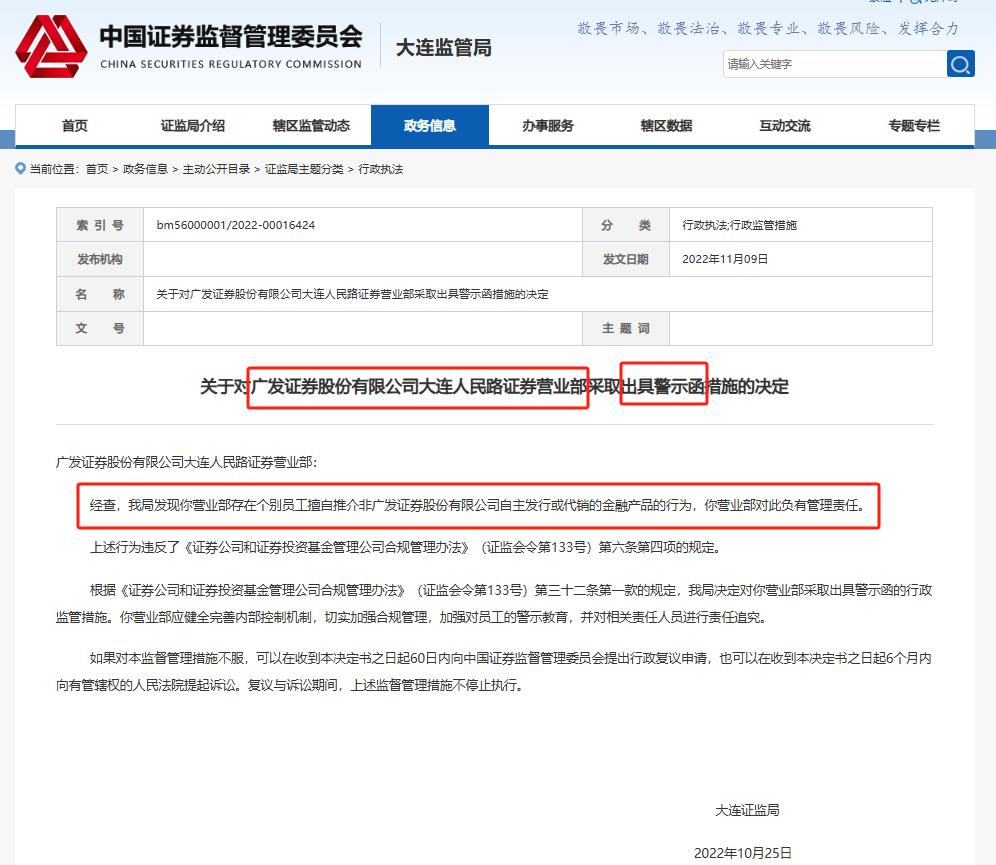
Task: Click the location pin icon beside 当前位置
Action: (x=18, y=170)
